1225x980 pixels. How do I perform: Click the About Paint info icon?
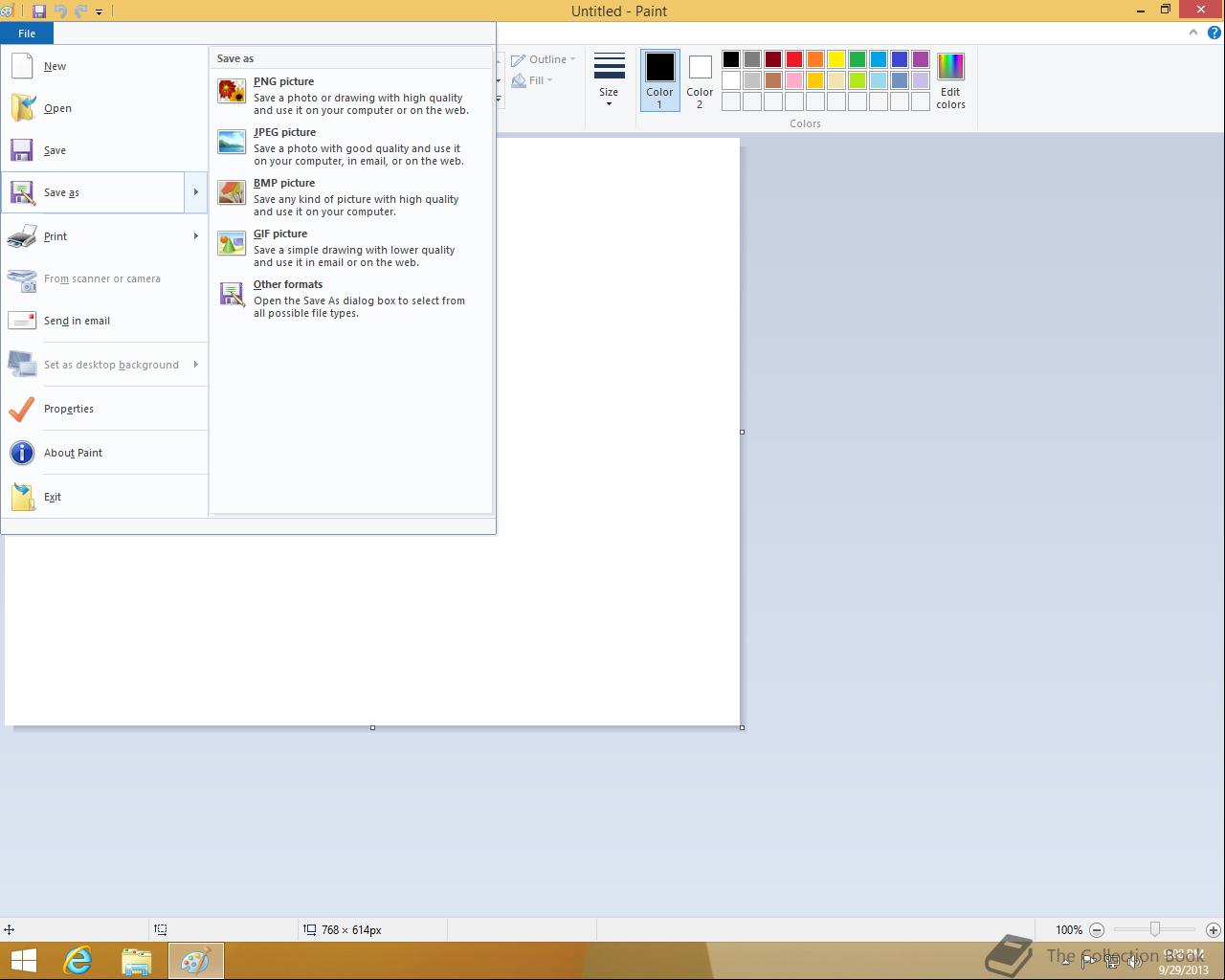(22, 453)
